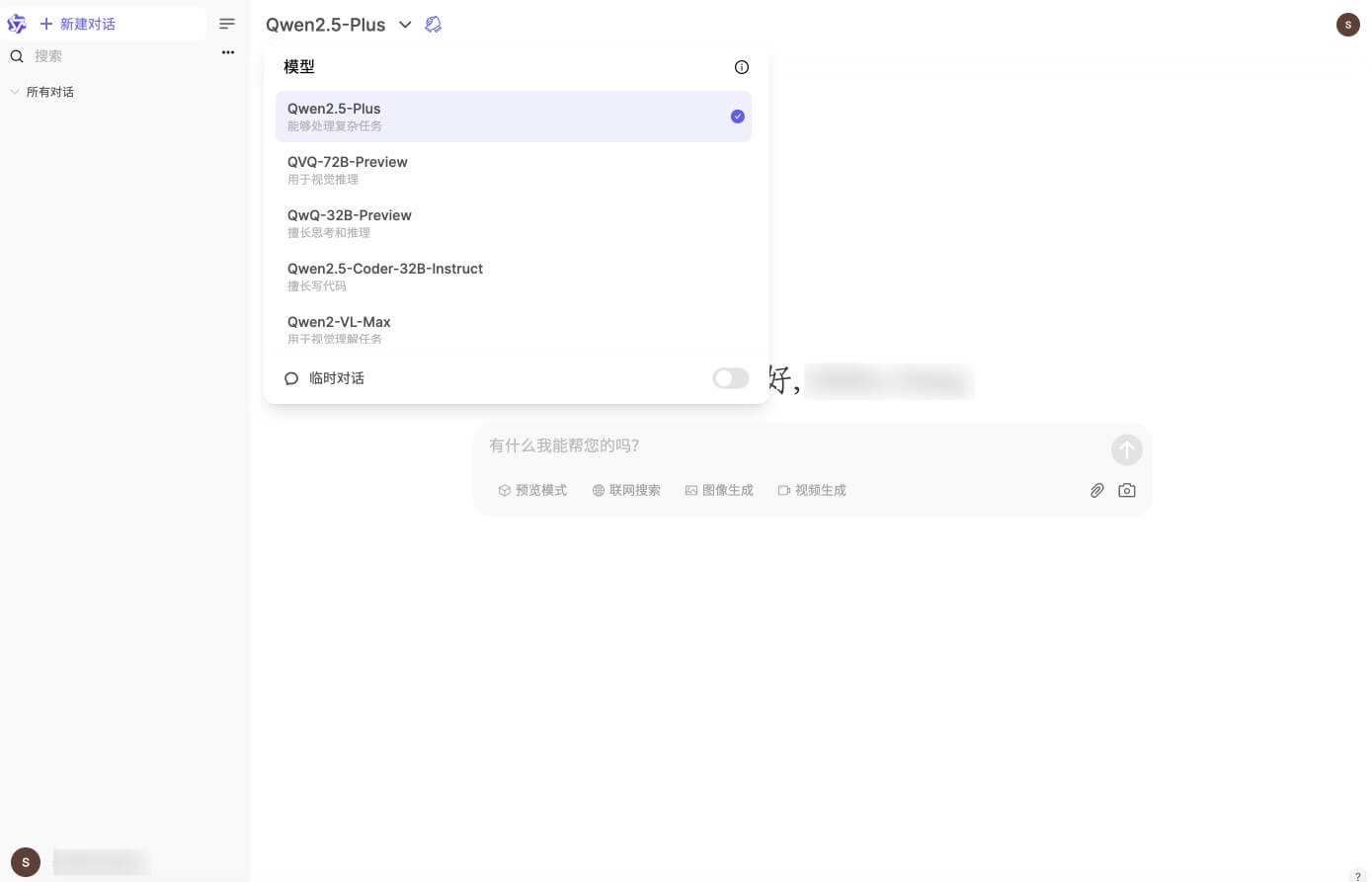Toggle 联网搜索 mode
The image size is (1372, 882).
626,490
